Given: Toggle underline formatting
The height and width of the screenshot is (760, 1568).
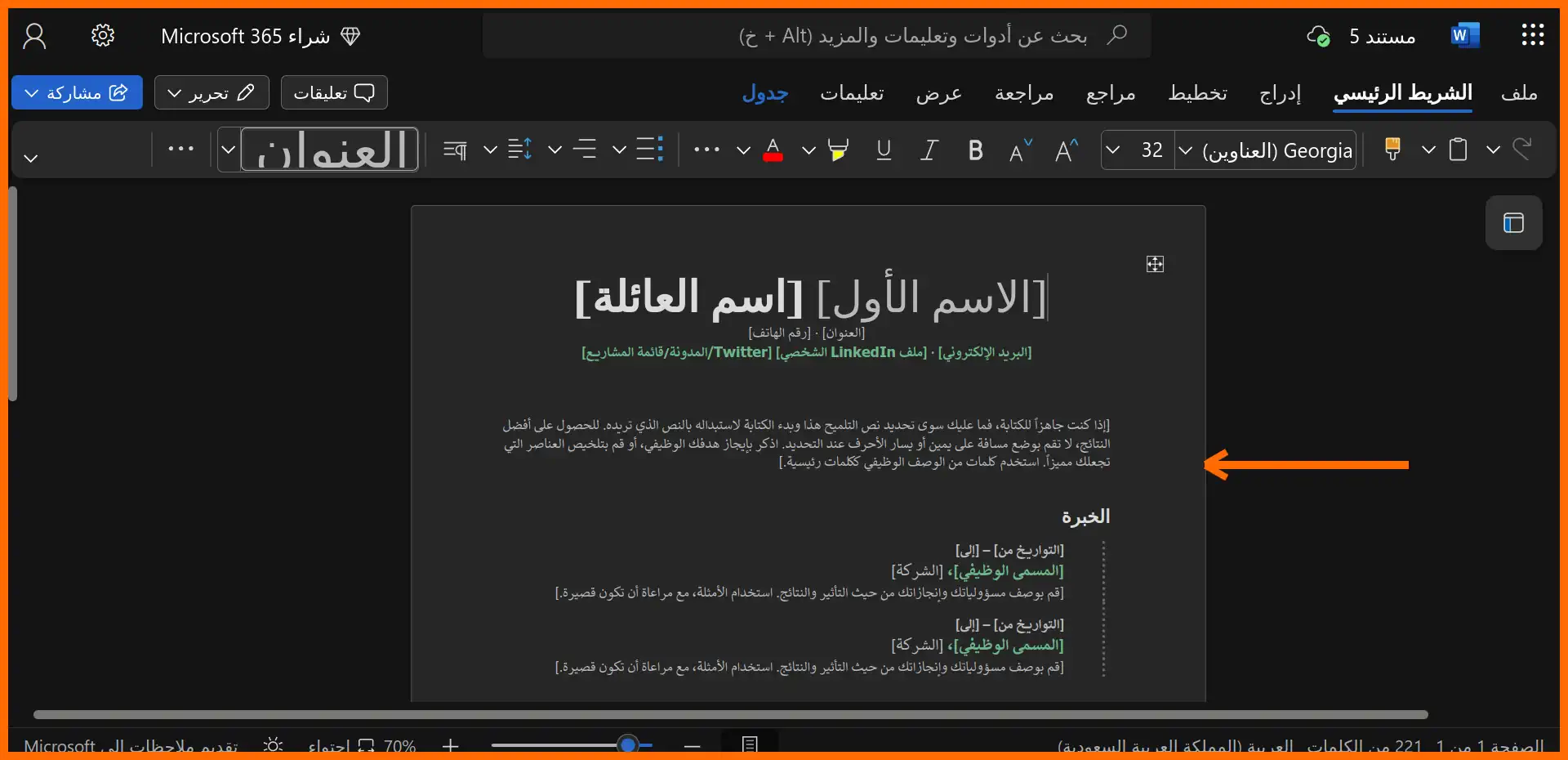Looking at the screenshot, I should pyautogui.click(x=883, y=150).
